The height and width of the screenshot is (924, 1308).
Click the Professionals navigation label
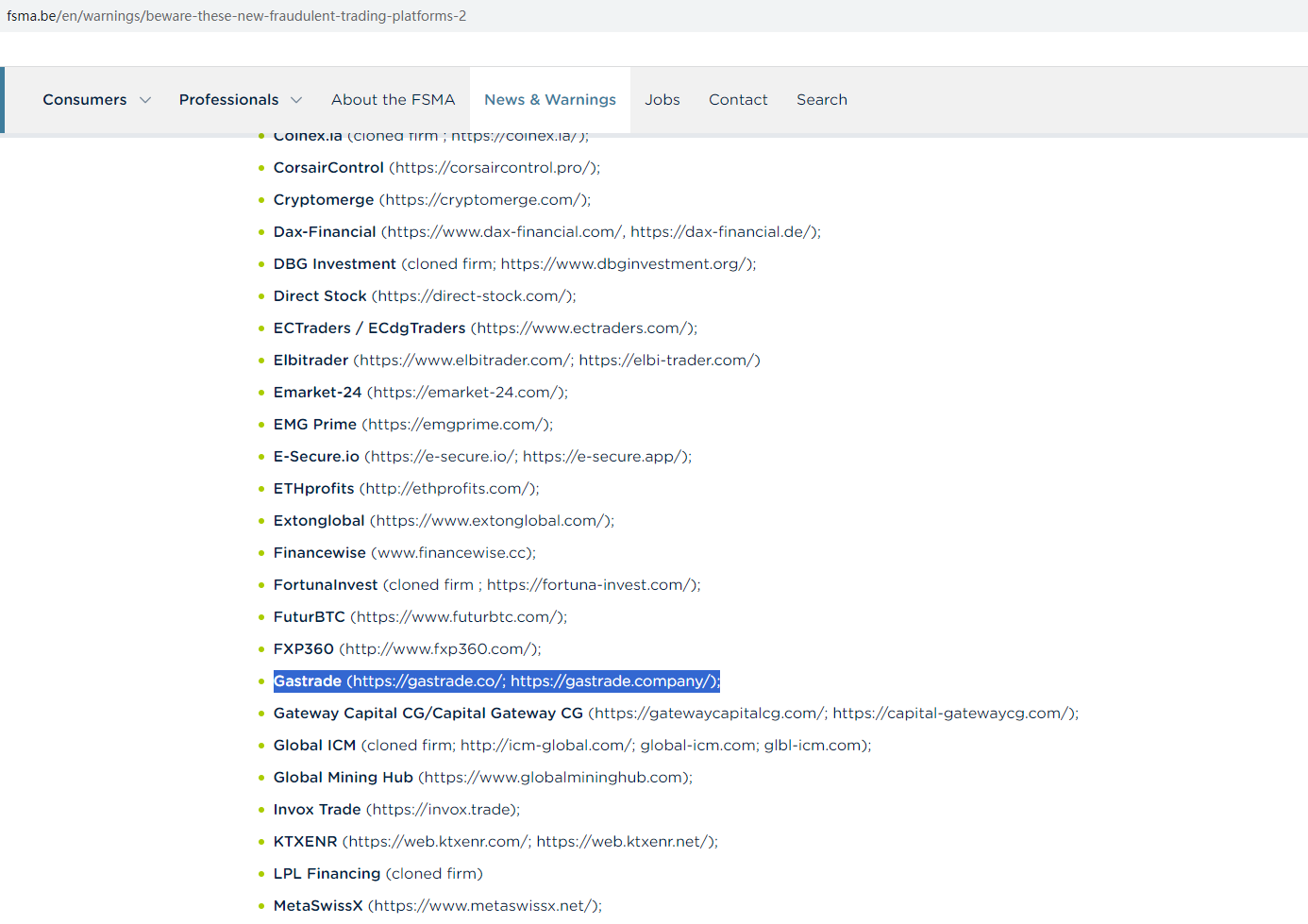point(228,100)
